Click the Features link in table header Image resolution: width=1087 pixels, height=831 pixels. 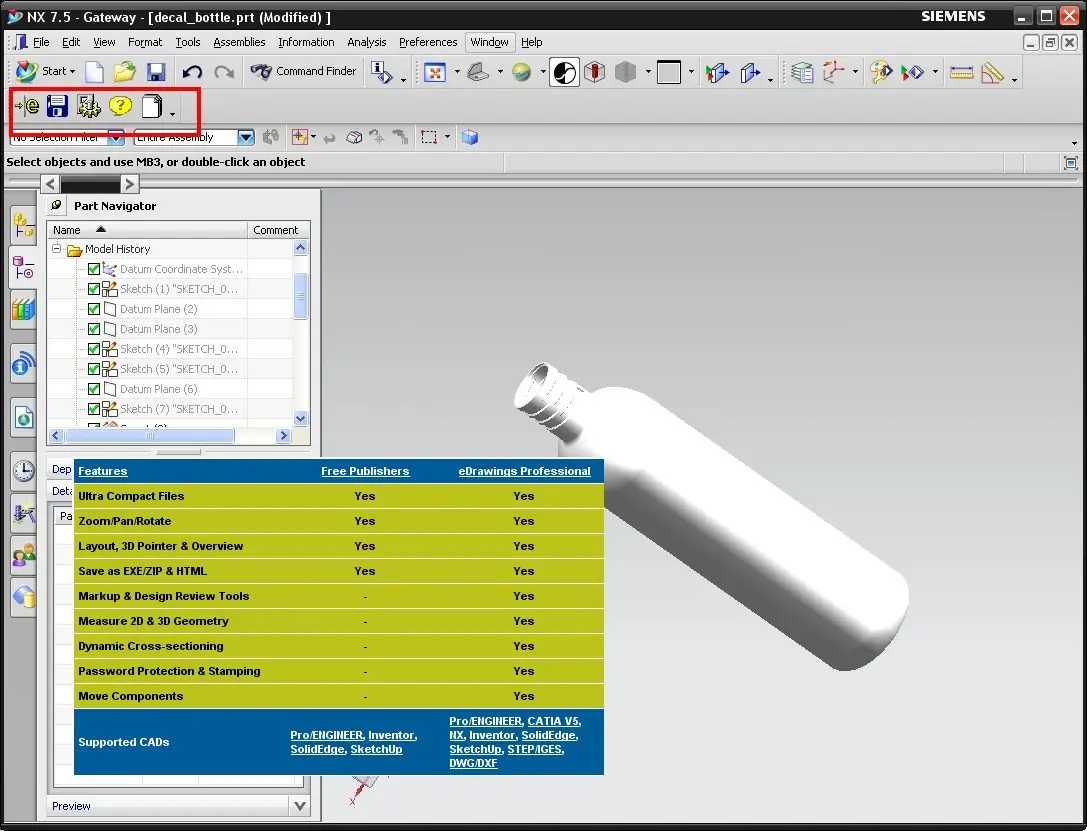point(103,471)
